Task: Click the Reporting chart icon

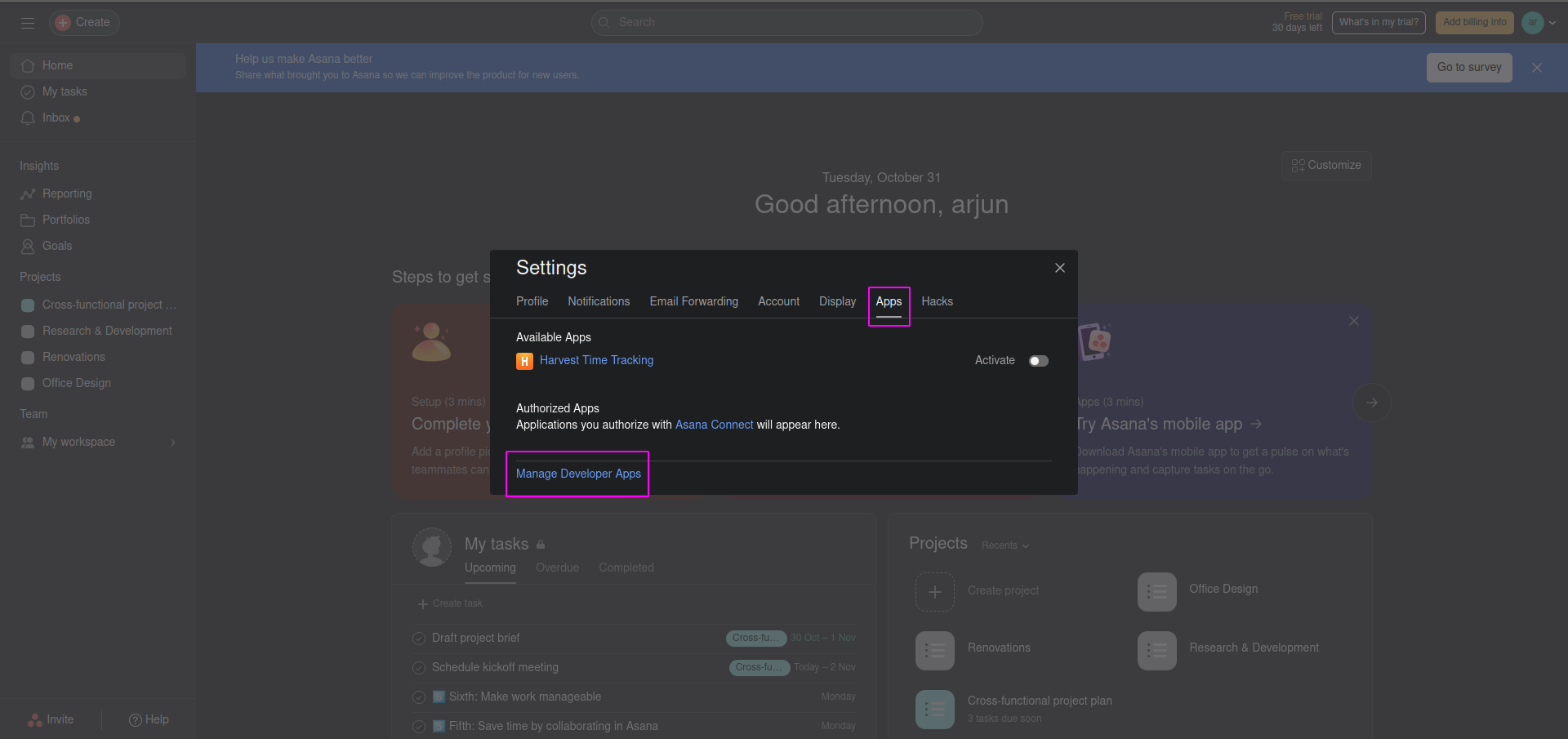Action: pos(28,194)
